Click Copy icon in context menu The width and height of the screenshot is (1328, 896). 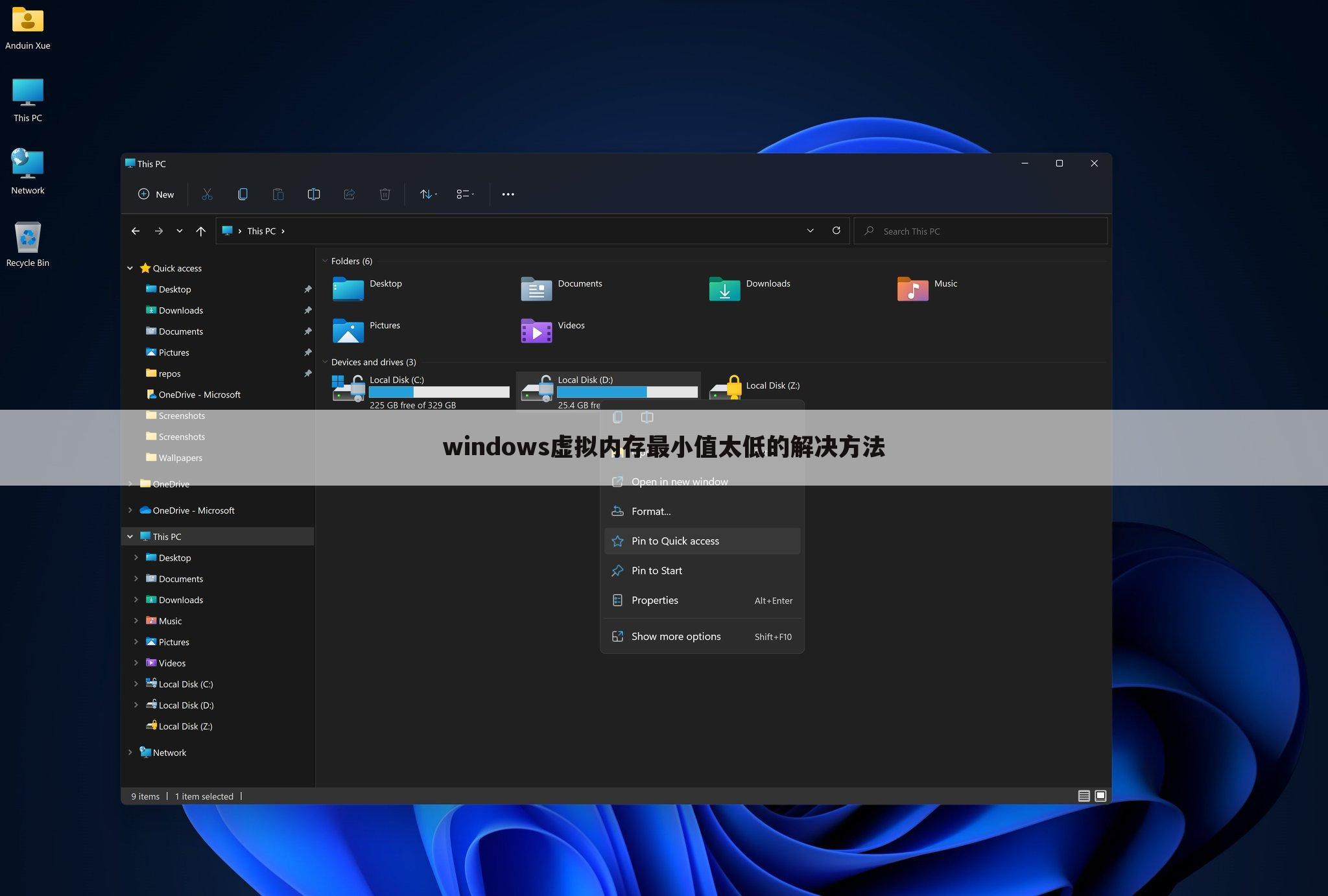pos(617,417)
